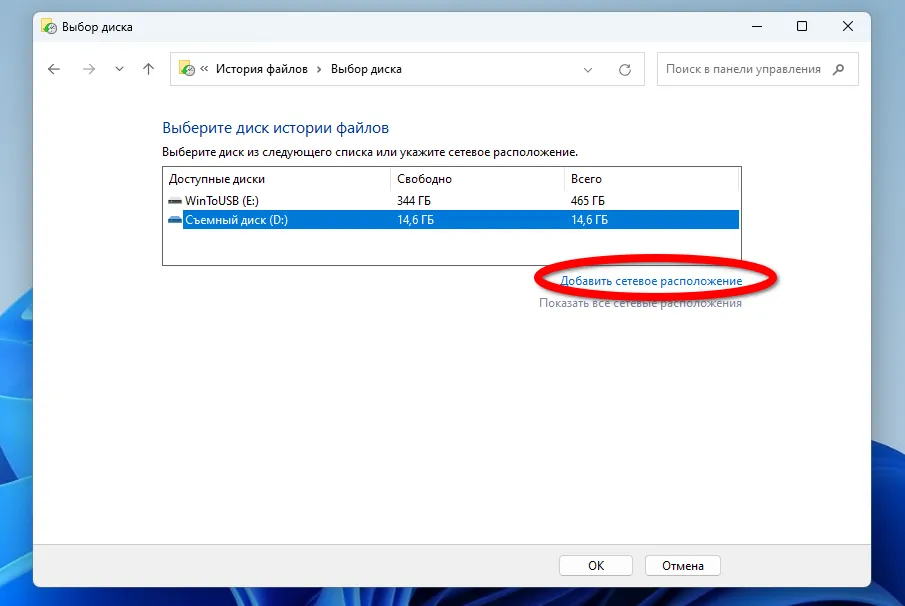The width and height of the screenshot is (905, 606).
Task: Click in the Control Panel search field
Action: (x=743, y=69)
